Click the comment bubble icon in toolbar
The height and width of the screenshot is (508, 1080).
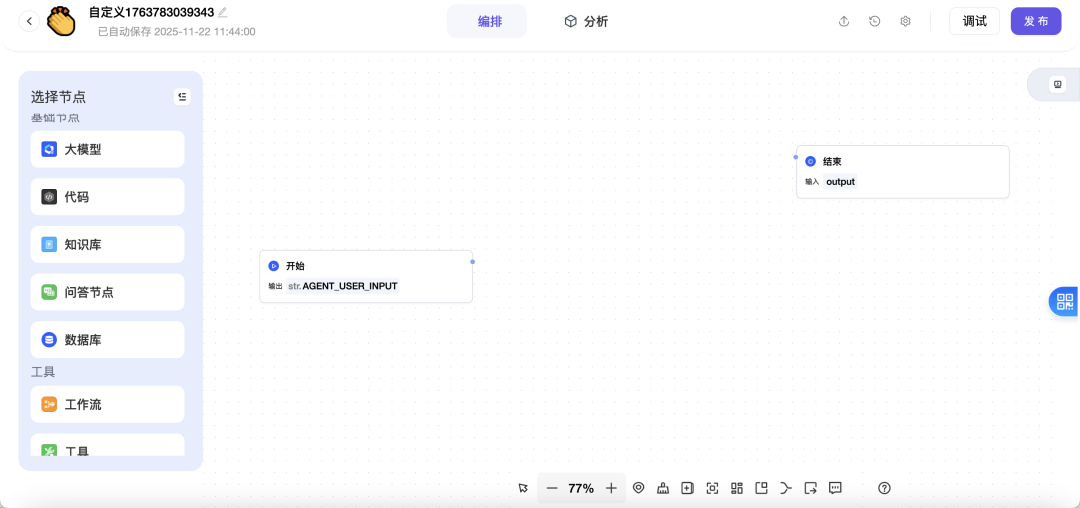tap(835, 488)
